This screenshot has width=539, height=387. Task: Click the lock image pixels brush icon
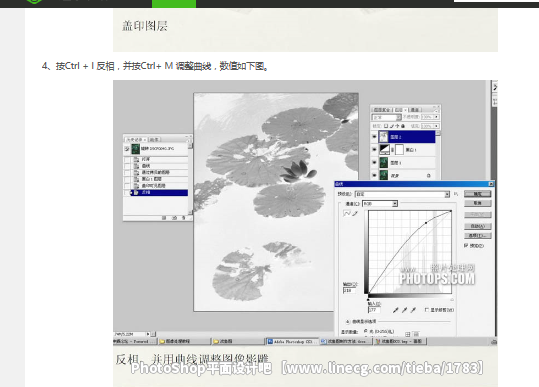point(392,126)
